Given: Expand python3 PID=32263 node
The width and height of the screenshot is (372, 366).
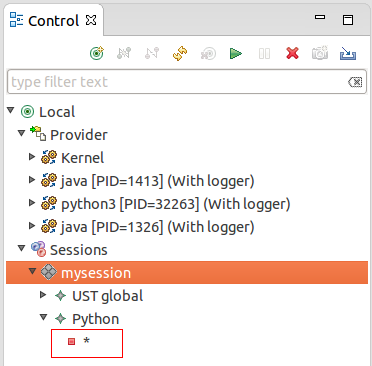Looking at the screenshot, I should (32, 203).
